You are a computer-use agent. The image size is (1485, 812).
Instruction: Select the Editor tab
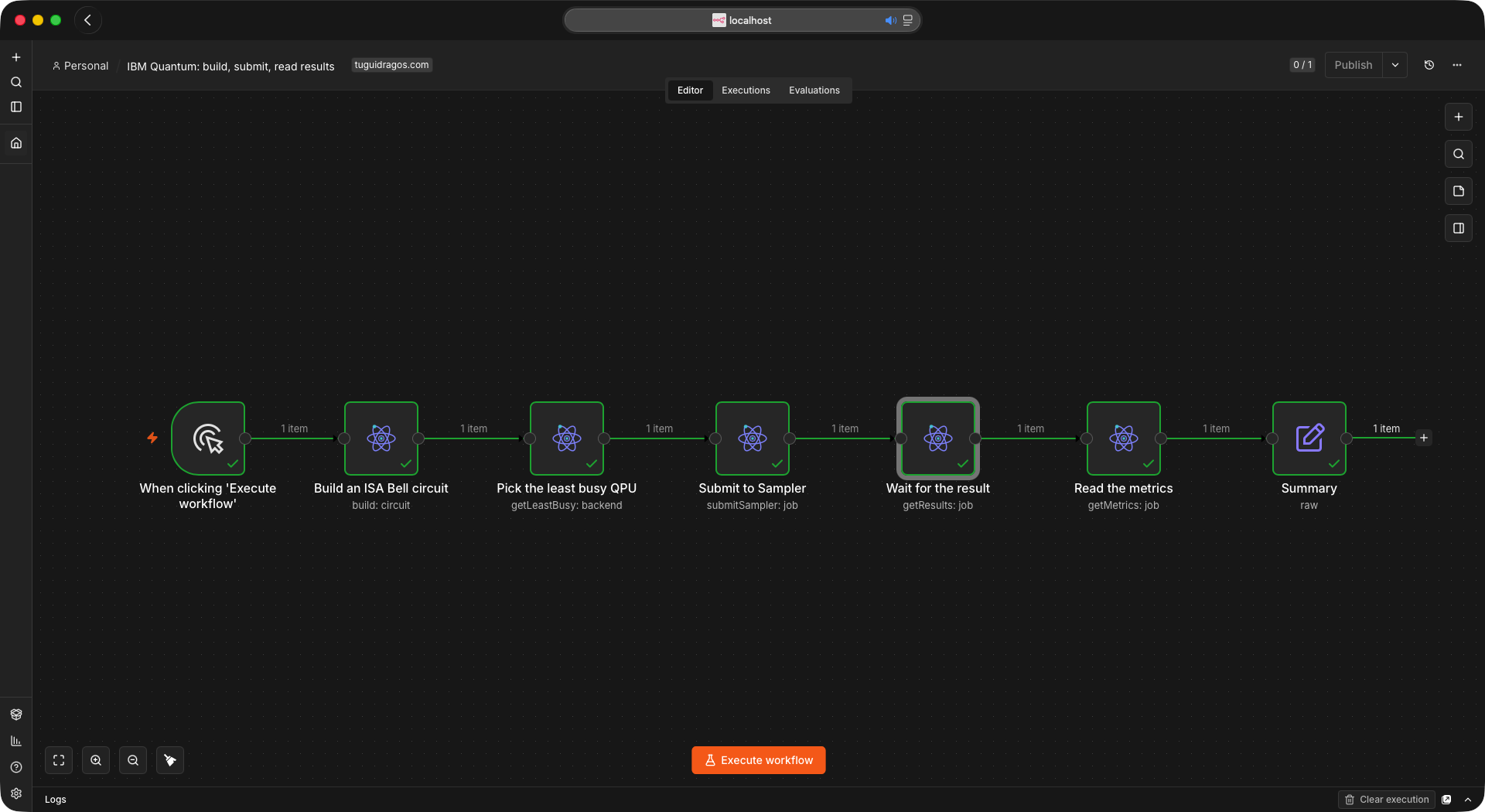click(x=690, y=90)
